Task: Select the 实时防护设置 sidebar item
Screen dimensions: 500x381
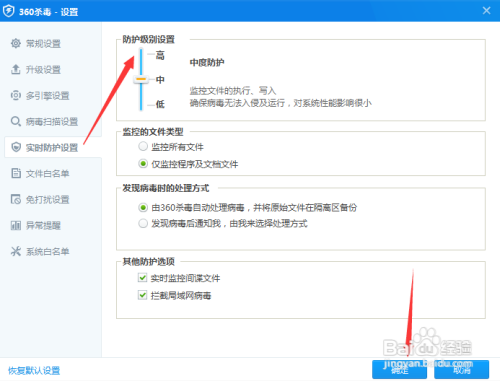Action: point(53,147)
